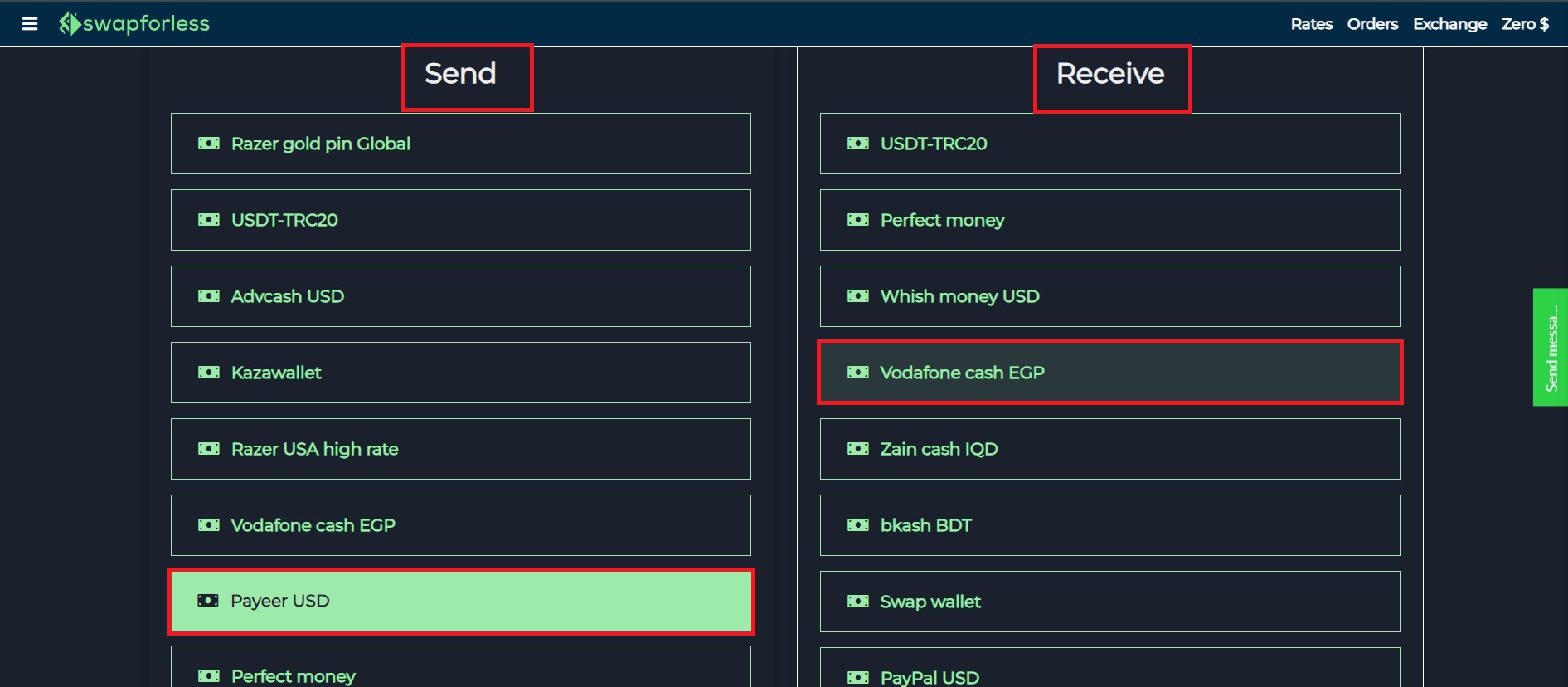Open the Rates page
Screen dimensions: 1568x687
point(1311,24)
